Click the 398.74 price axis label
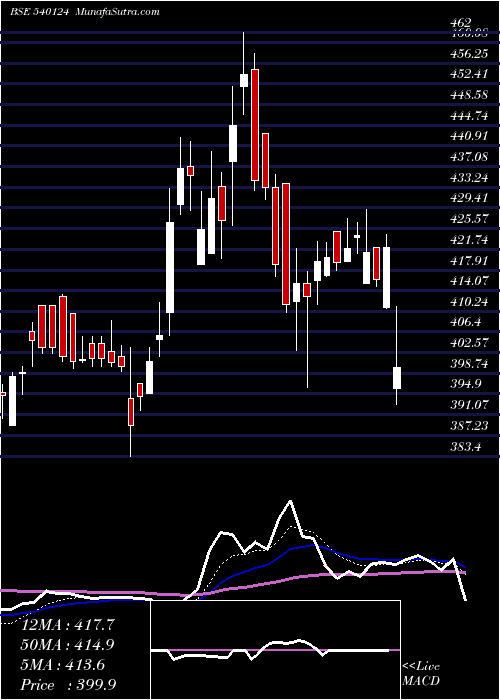500x700 pixels. pyautogui.click(x=469, y=364)
